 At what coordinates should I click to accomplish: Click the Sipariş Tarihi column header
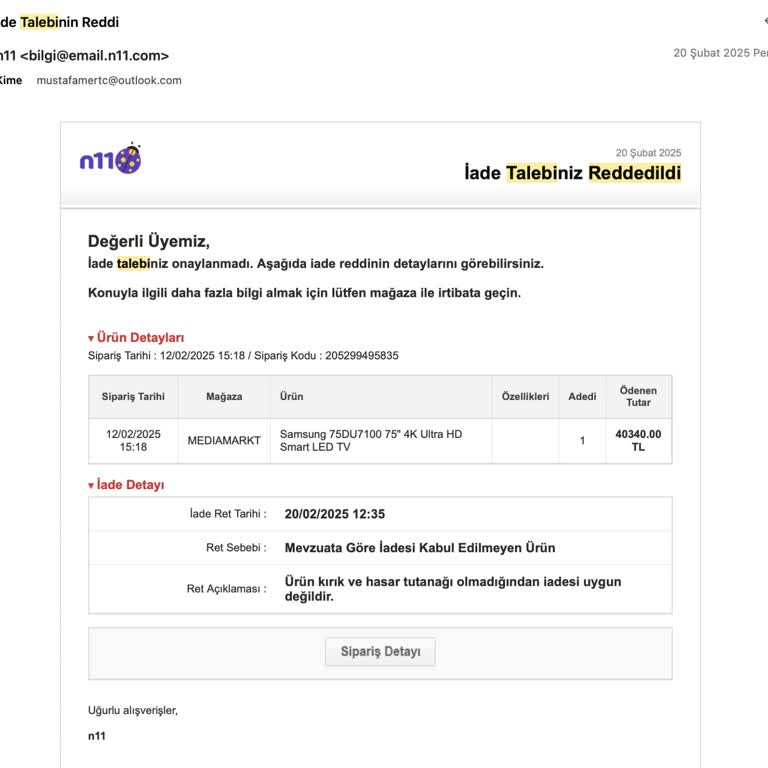pyautogui.click(x=133, y=397)
